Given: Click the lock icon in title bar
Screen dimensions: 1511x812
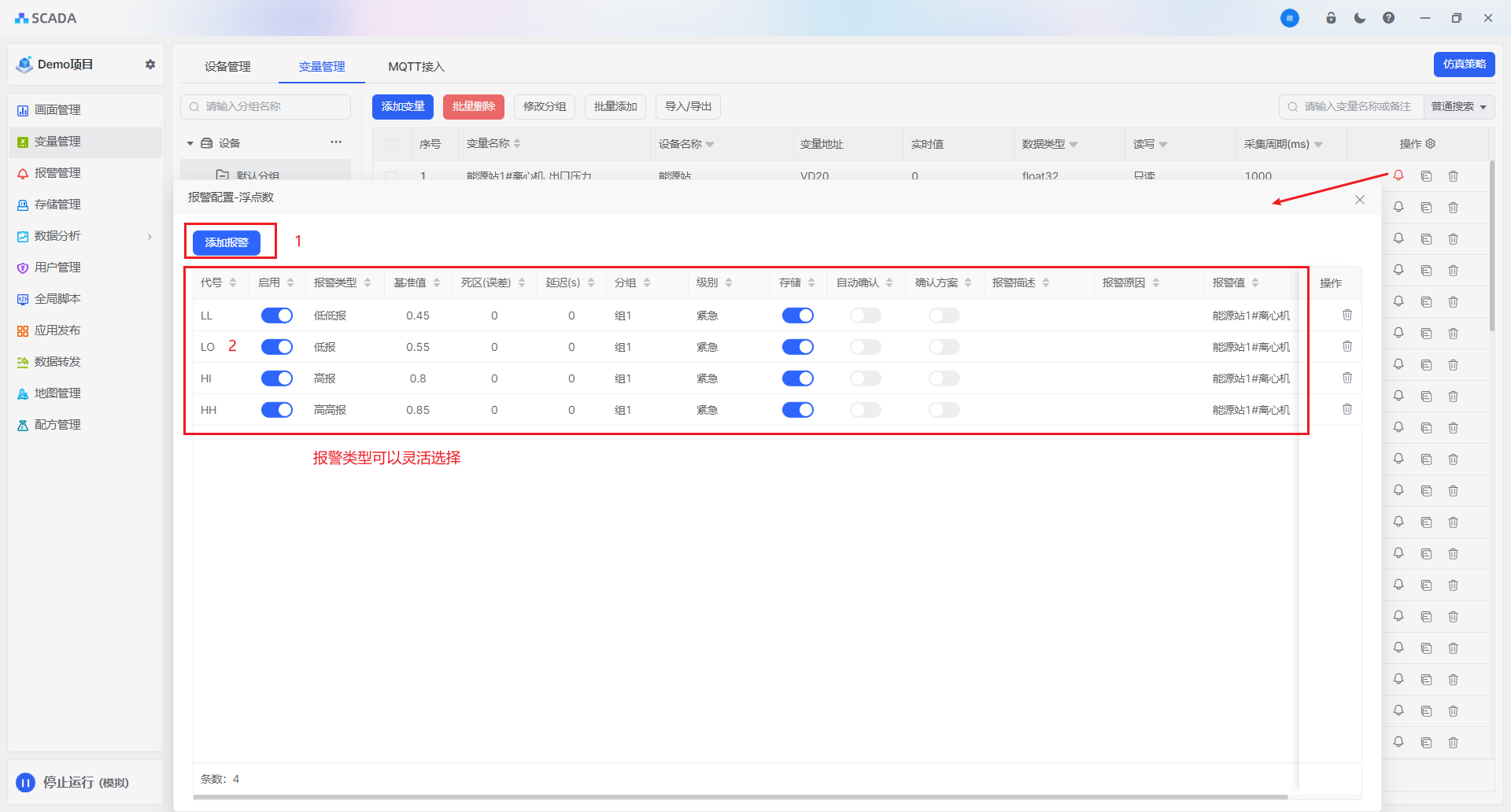Looking at the screenshot, I should point(1331,18).
